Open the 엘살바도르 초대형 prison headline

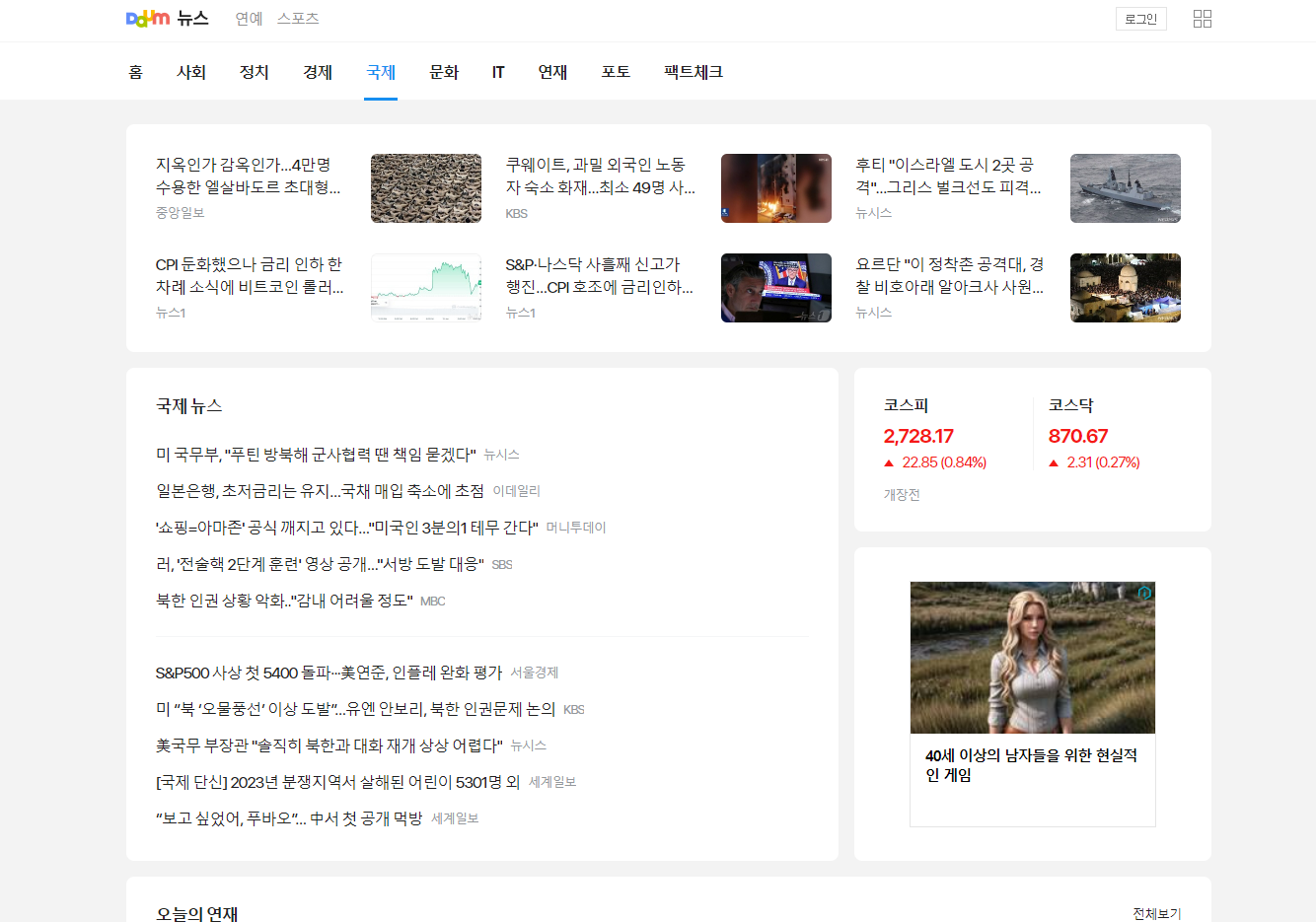point(248,176)
